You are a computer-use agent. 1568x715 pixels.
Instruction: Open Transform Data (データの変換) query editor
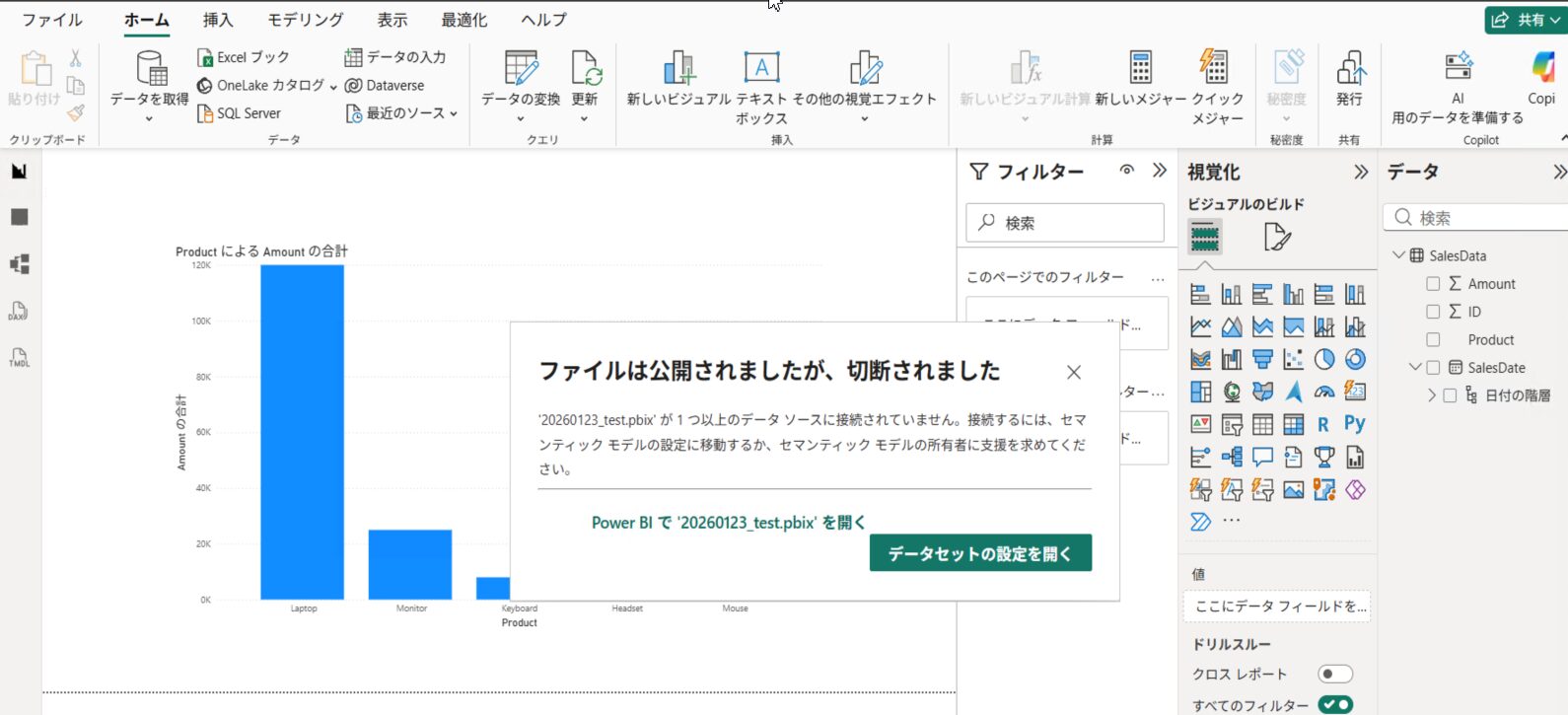(x=521, y=71)
